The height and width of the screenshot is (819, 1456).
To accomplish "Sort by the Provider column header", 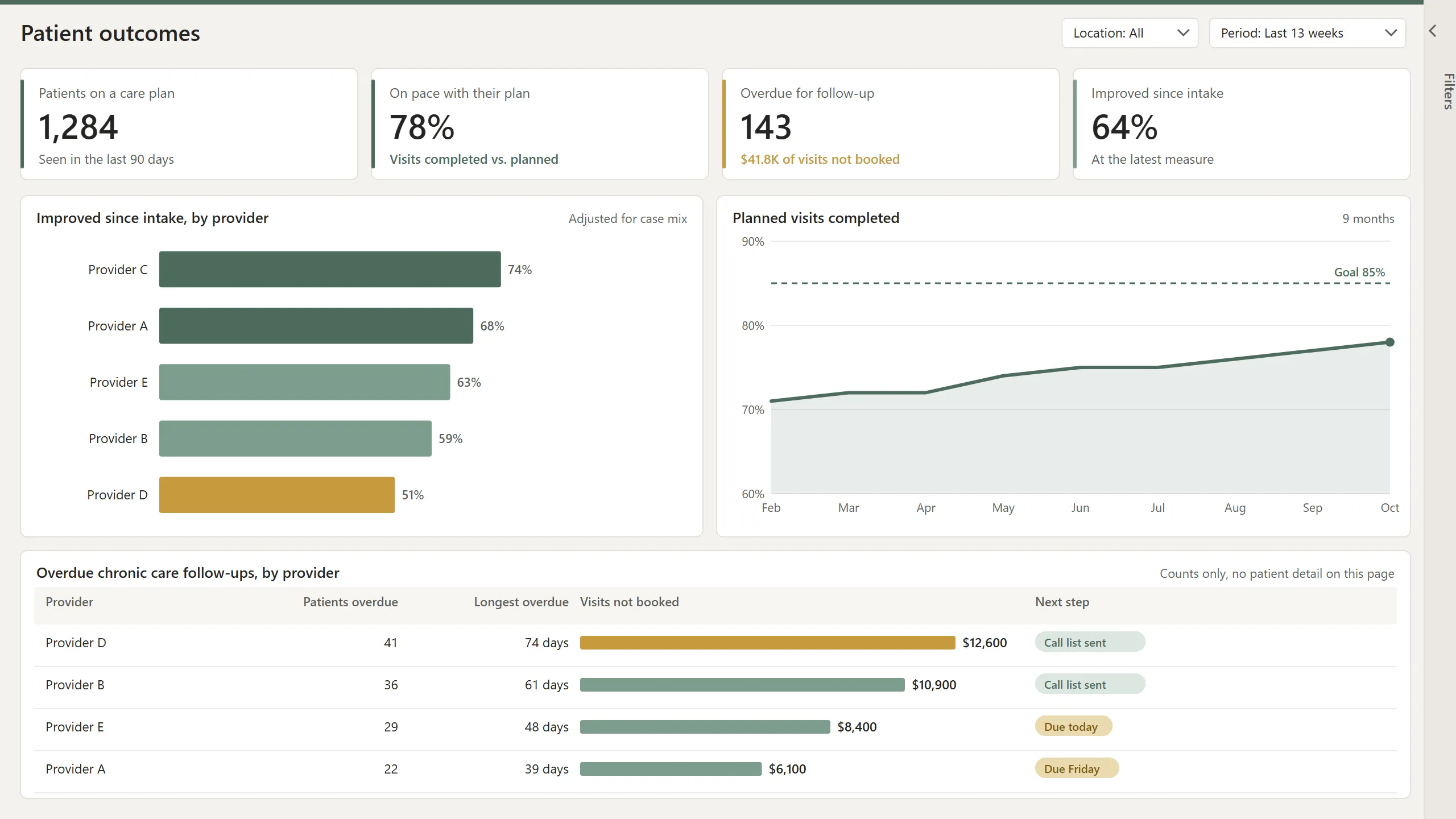I will click(x=69, y=602).
